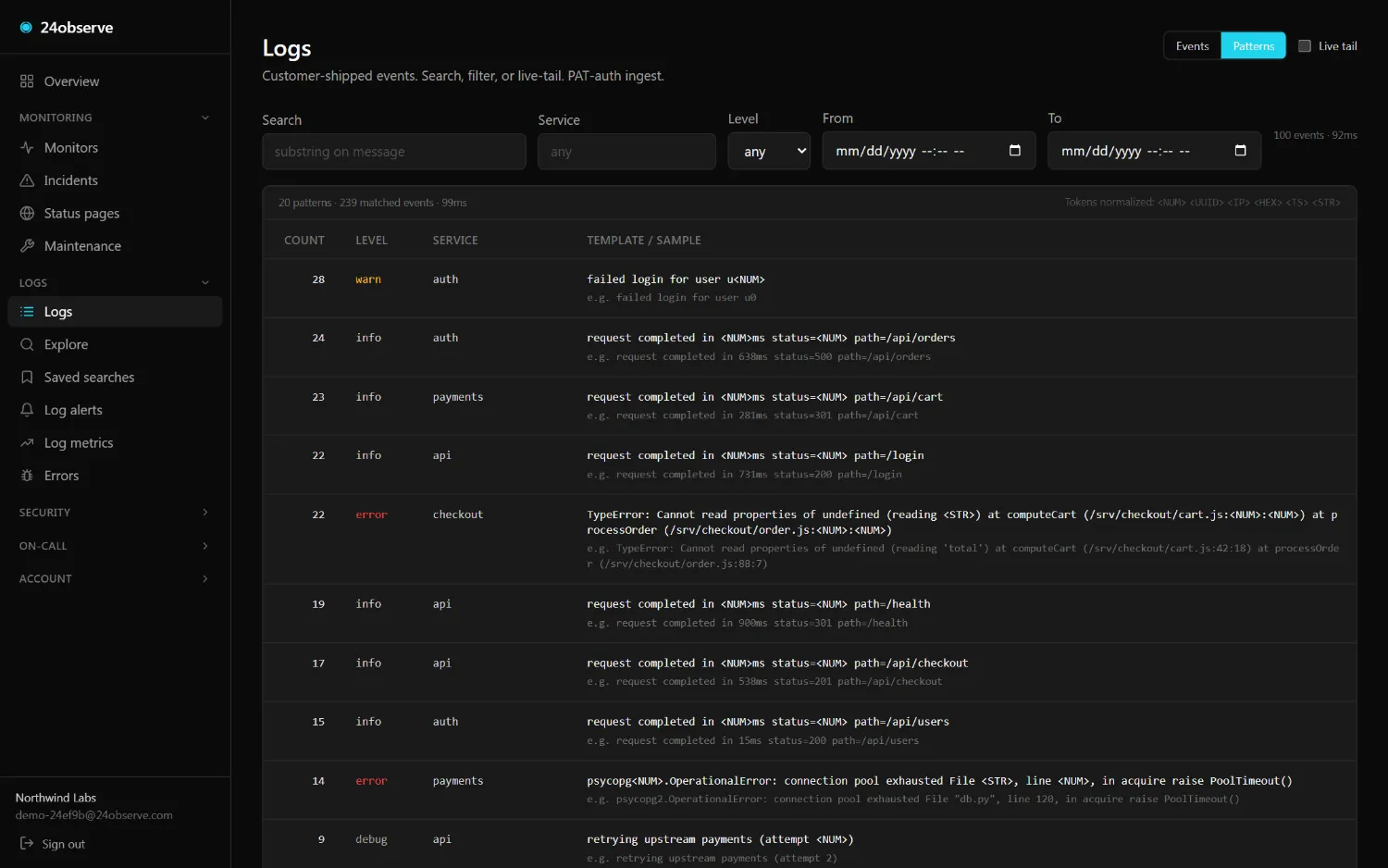Viewport: 1388px width, 868px height.
Task: Select pattern row with path=/api/checkout
Action: click(810, 673)
